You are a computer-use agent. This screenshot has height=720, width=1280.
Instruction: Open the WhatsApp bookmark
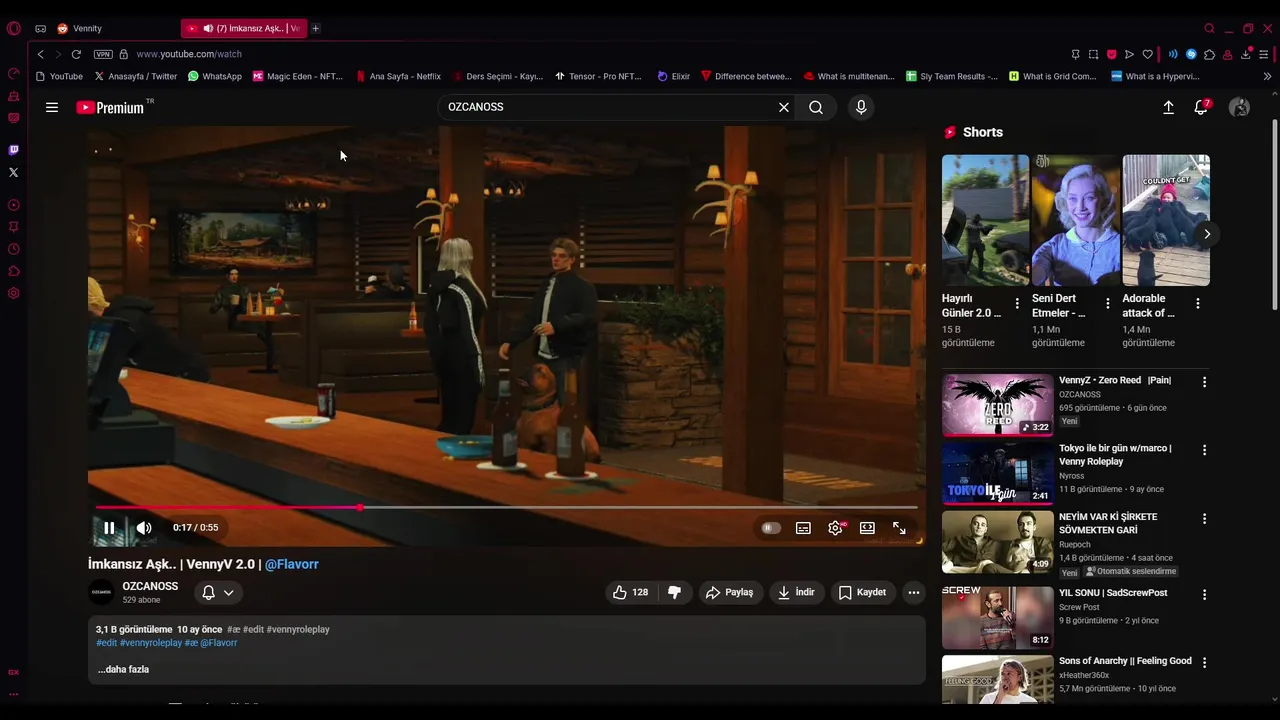pyautogui.click(x=215, y=76)
